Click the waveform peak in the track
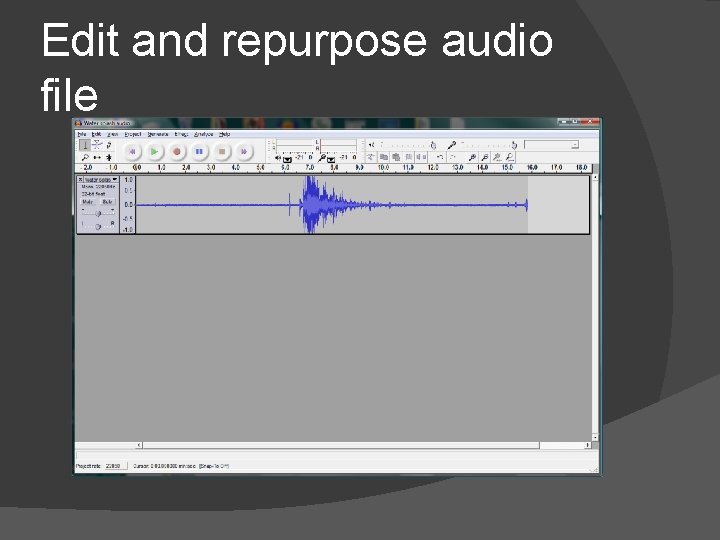The width and height of the screenshot is (720, 540). point(311,204)
